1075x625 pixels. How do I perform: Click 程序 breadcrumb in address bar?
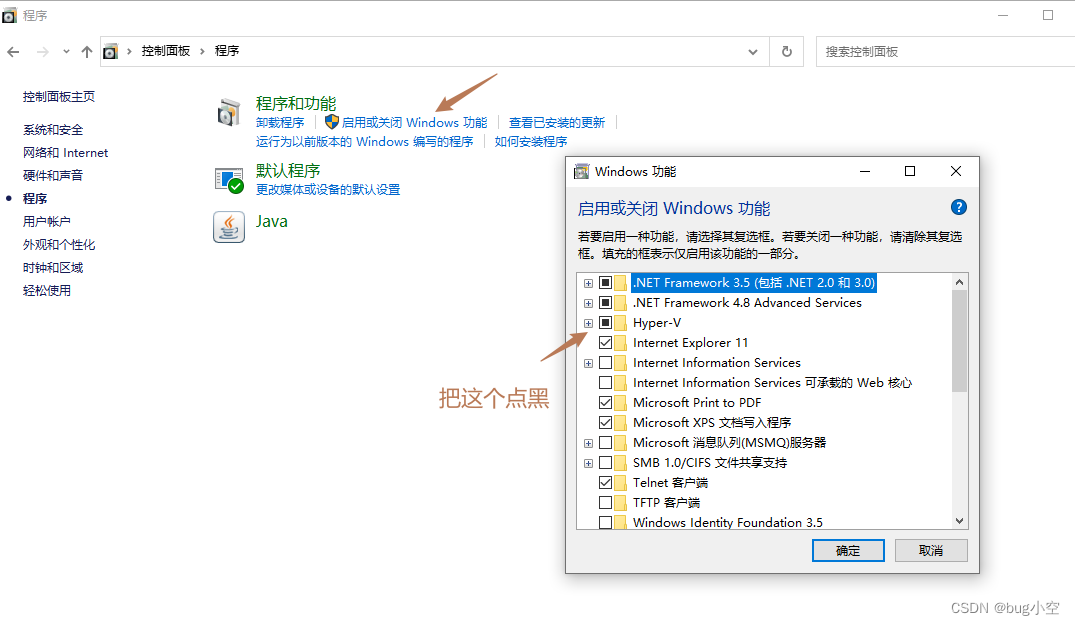[x=227, y=51]
